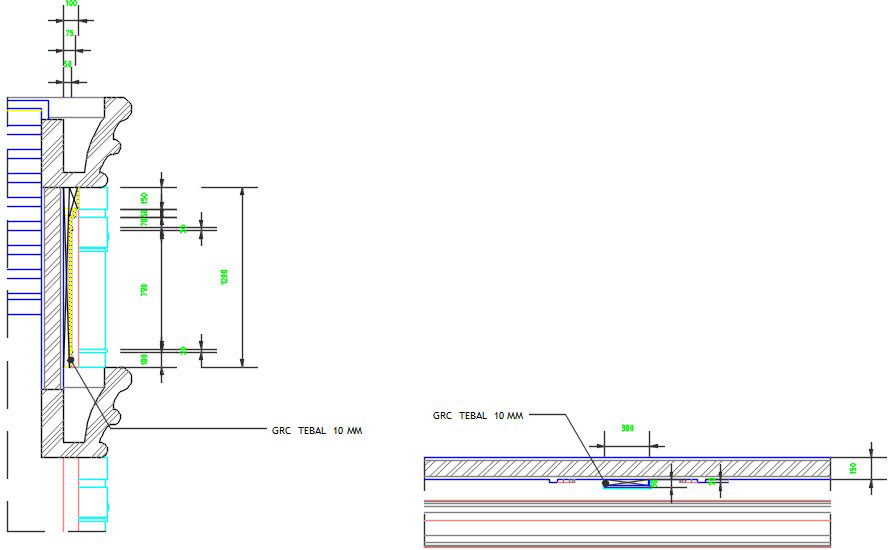Click the upper hatched cornice molding profile

click(x=105, y=140)
